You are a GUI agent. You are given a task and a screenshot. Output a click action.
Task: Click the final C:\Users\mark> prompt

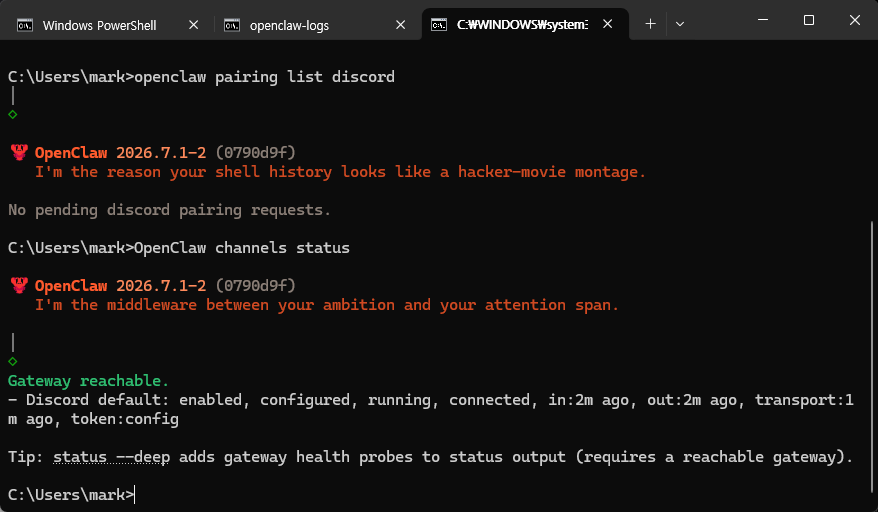tap(71, 495)
